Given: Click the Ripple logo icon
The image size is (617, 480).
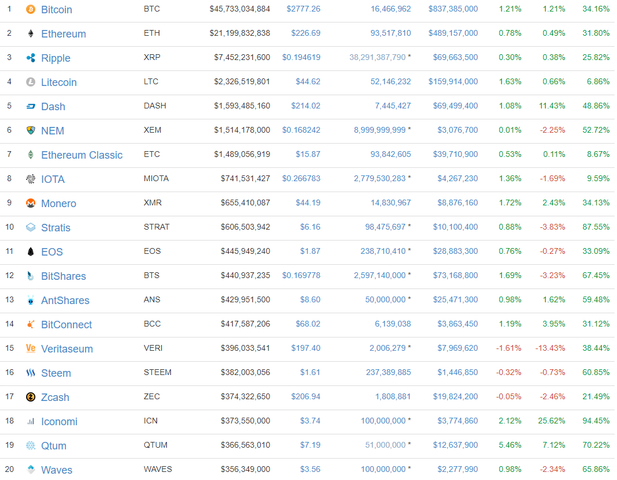Looking at the screenshot, I should (x=30, y=58).
